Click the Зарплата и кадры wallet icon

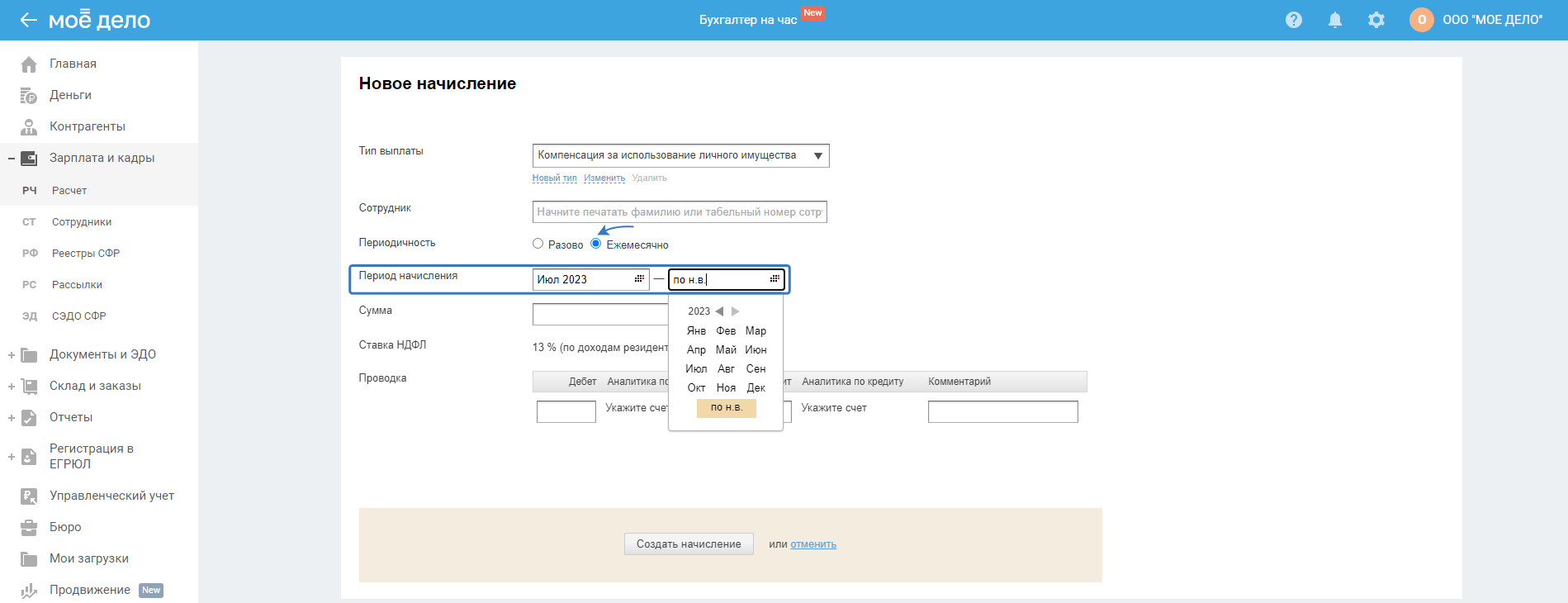[x=29, y=159]
